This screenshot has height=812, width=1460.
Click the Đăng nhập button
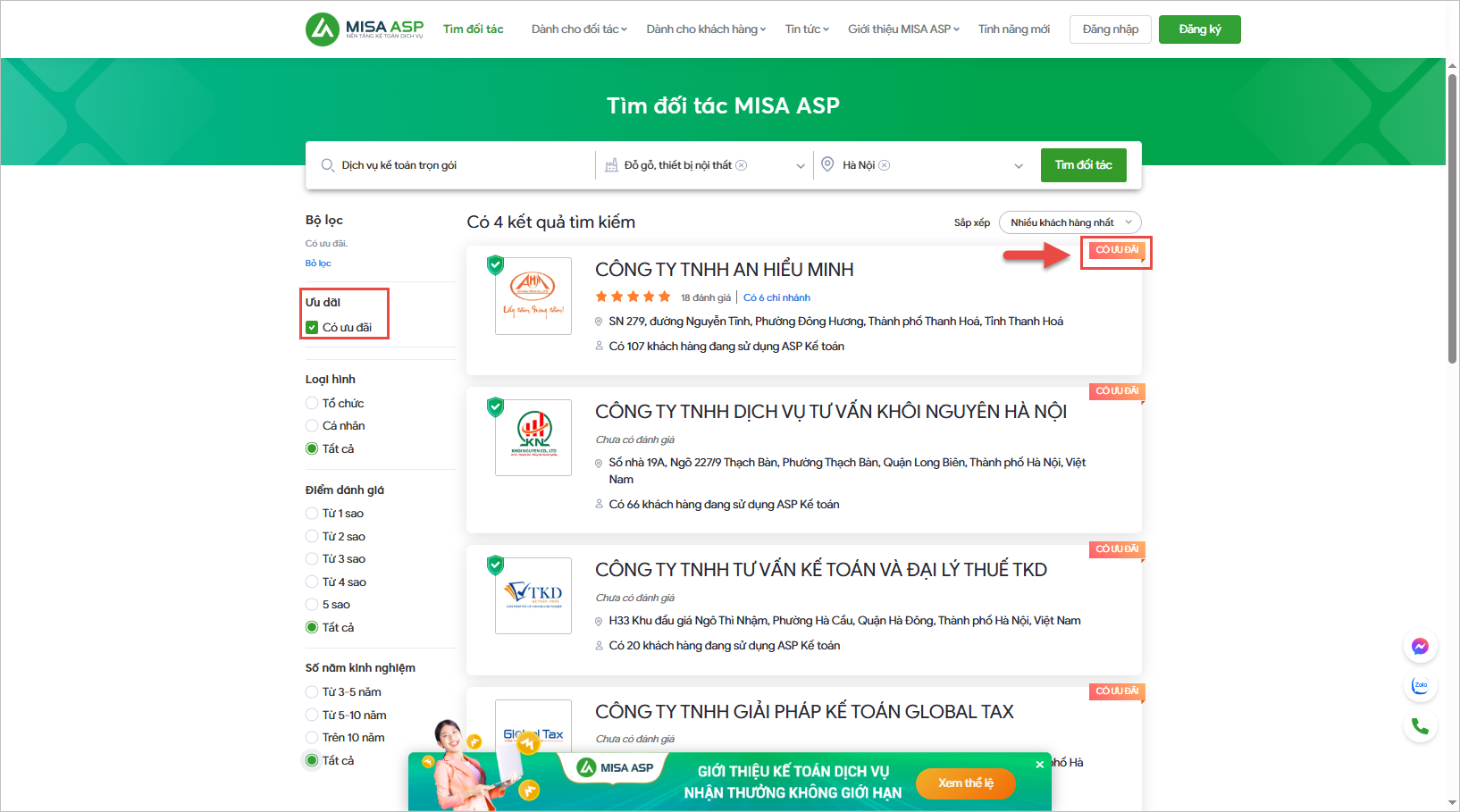coord(1111,29)
